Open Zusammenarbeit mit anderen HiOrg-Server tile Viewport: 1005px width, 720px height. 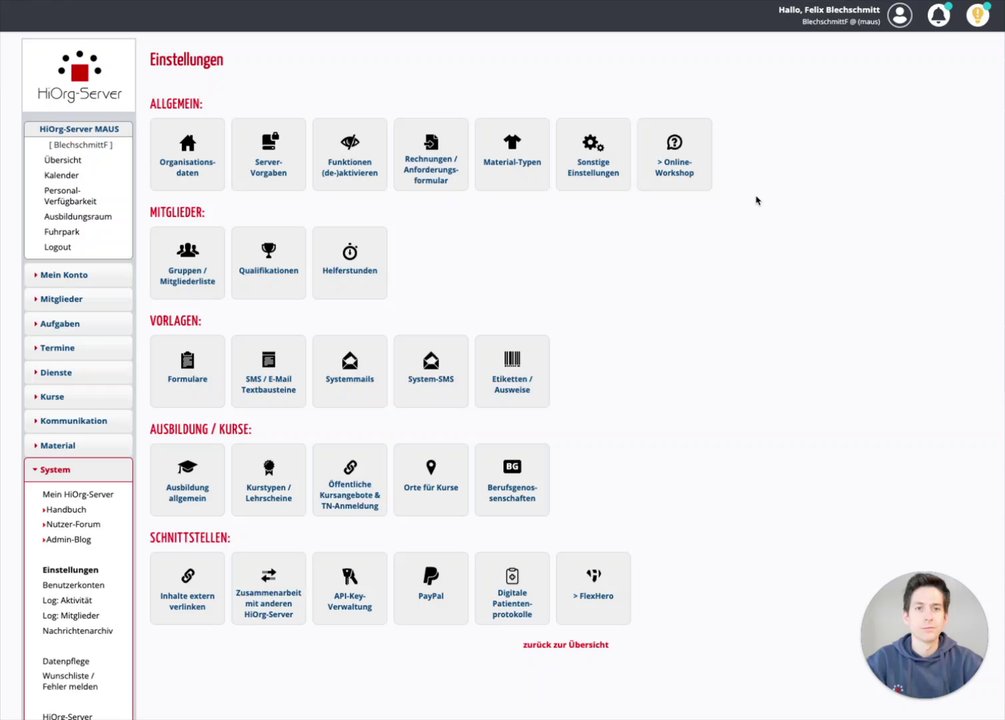pos(269,588)
